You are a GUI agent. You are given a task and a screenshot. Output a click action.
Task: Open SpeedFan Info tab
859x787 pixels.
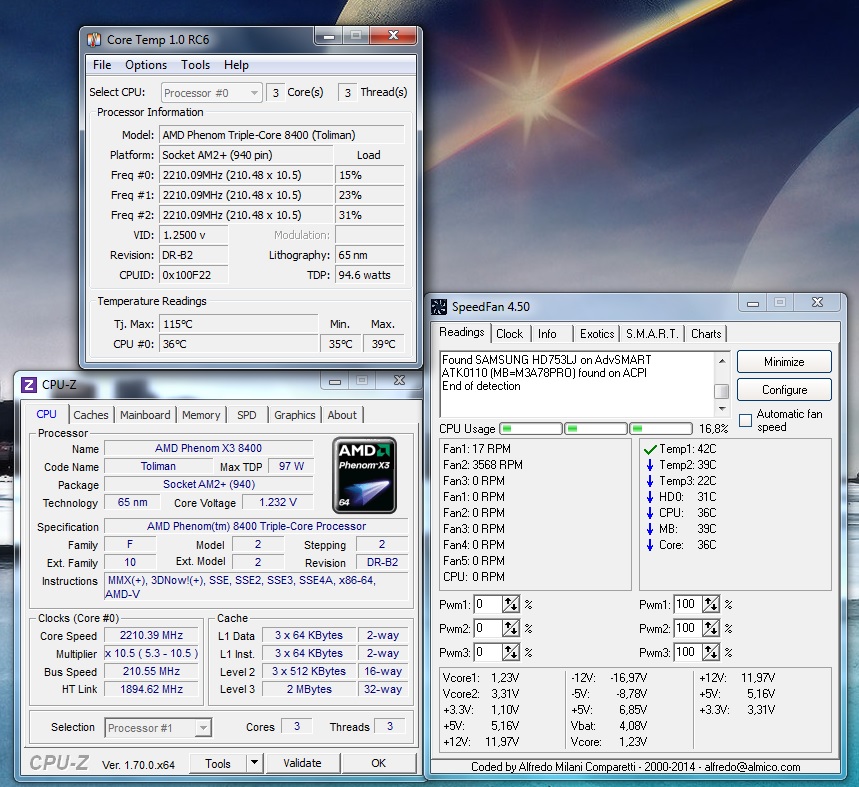(x=547, y=334)
